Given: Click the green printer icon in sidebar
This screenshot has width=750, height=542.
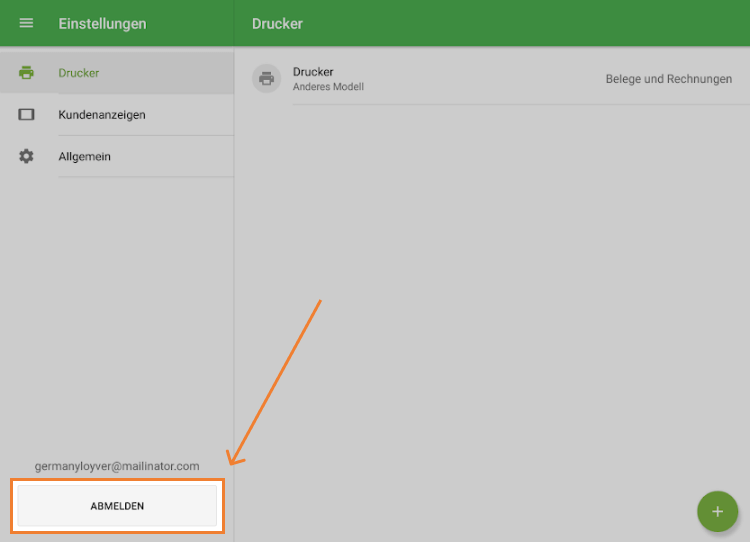Looking at the screenshot, I should [26, 73].
